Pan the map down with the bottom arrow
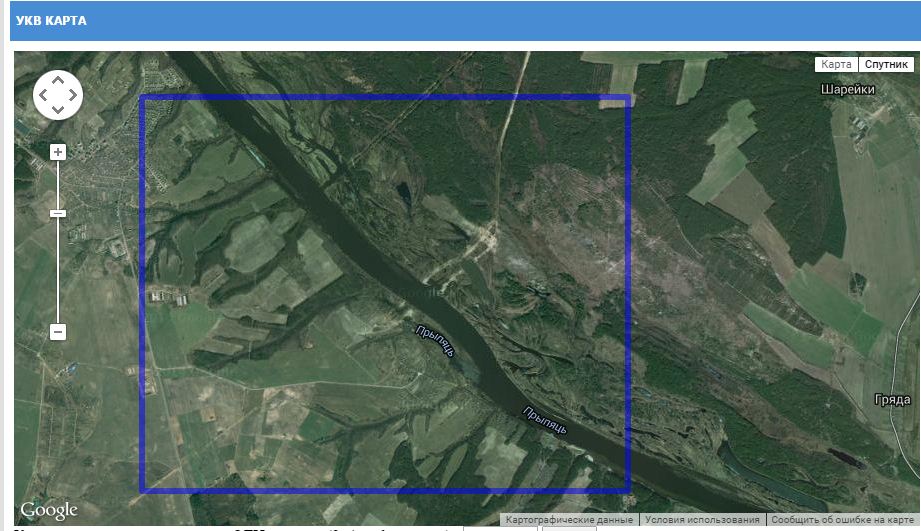 click(x=58, y=110)
